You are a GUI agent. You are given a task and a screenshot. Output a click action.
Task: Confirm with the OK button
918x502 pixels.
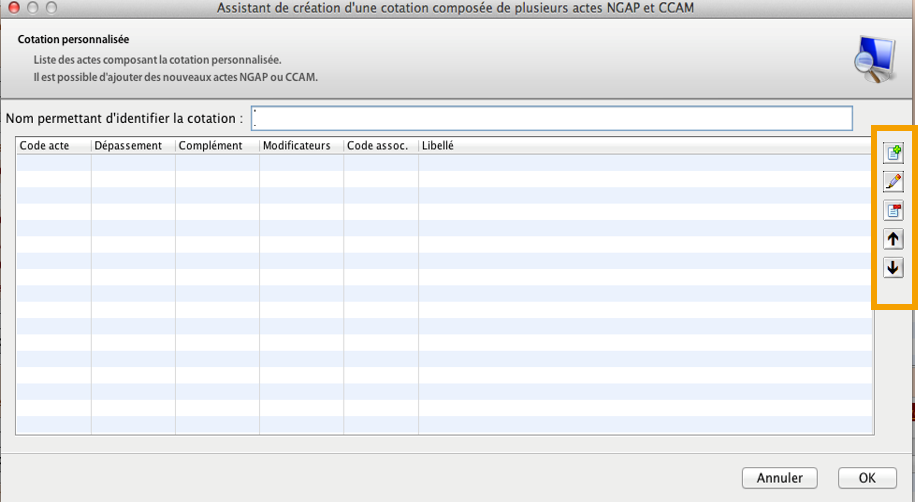tap(866, 478)
